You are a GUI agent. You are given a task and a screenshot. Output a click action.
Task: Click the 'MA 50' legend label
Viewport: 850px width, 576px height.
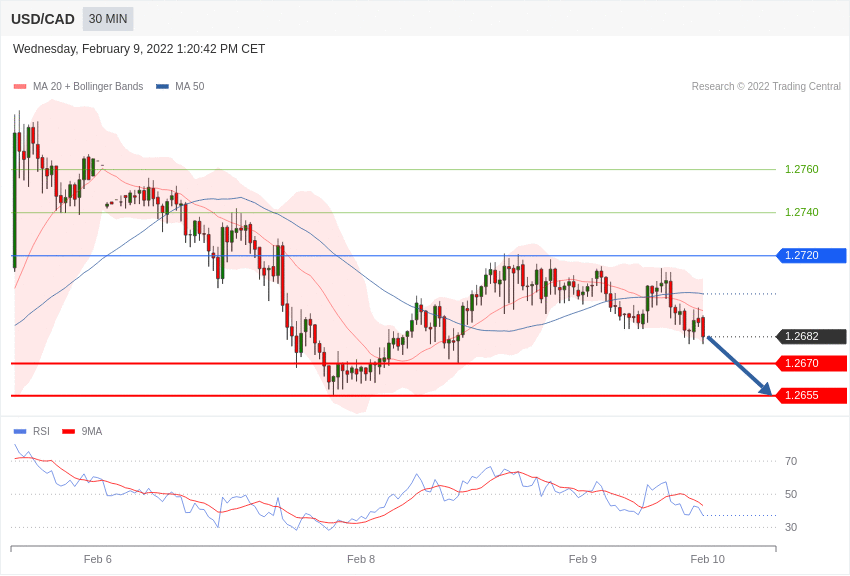[190, 86]
